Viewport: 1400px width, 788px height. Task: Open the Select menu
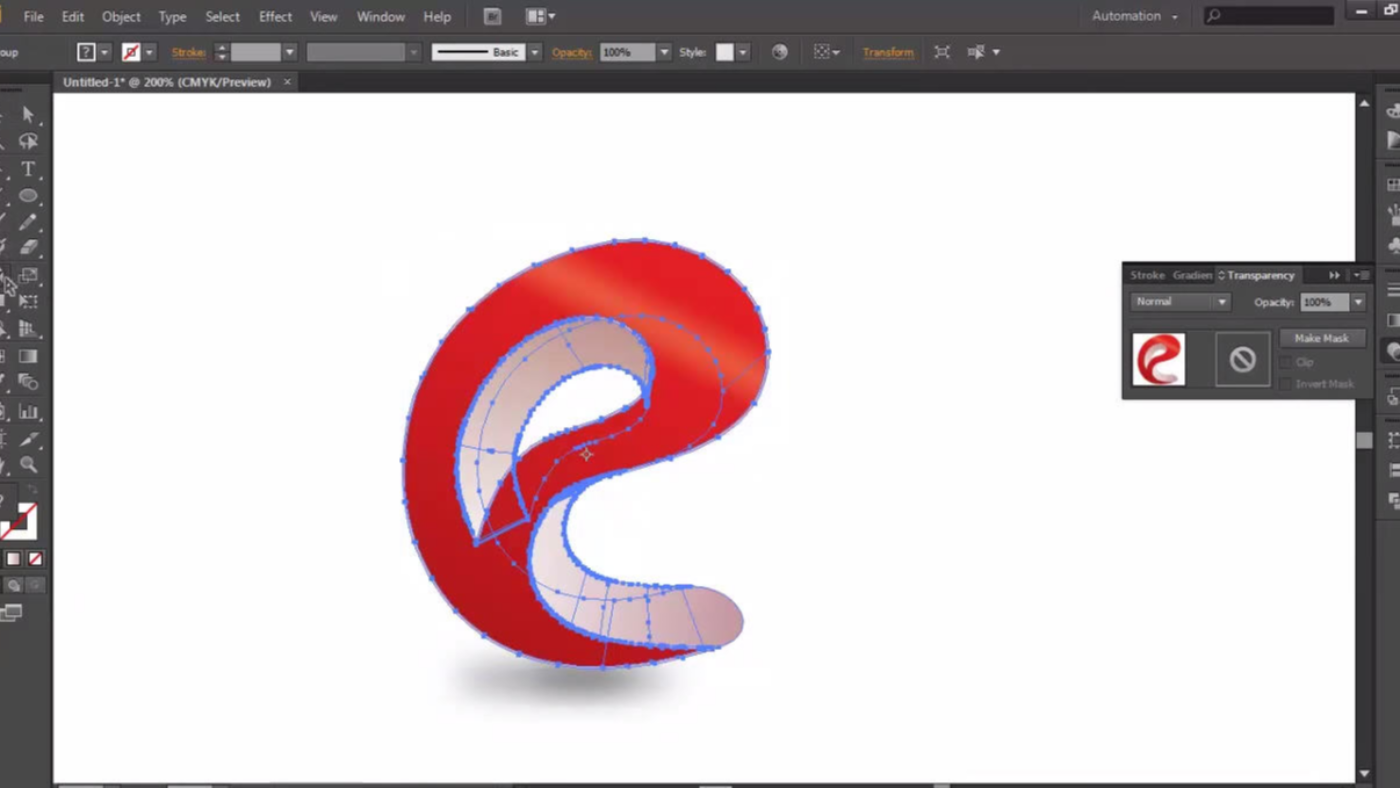coord(222,17)
